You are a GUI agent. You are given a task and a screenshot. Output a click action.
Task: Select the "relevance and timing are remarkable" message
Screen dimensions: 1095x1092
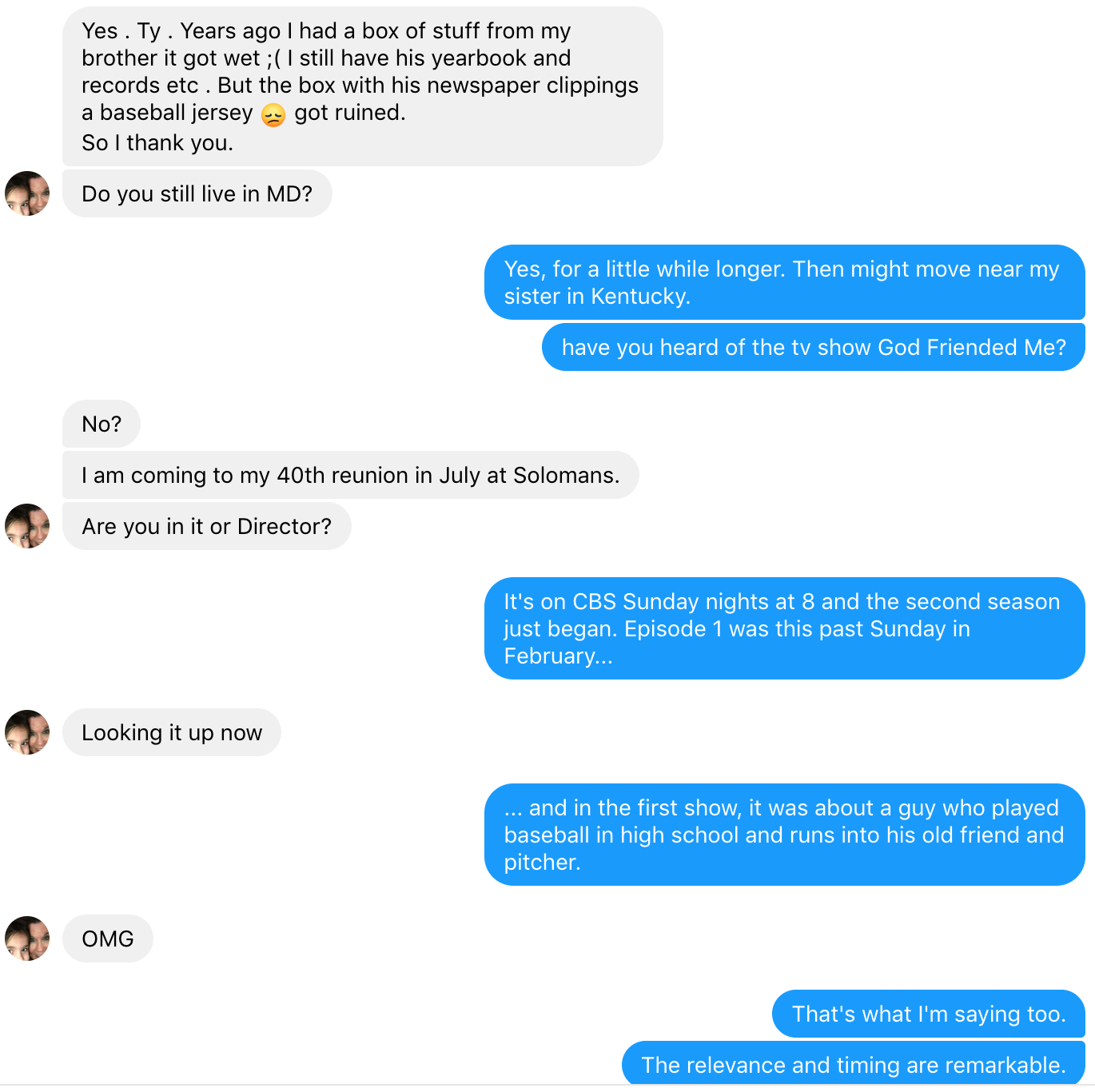point(853,1065)
